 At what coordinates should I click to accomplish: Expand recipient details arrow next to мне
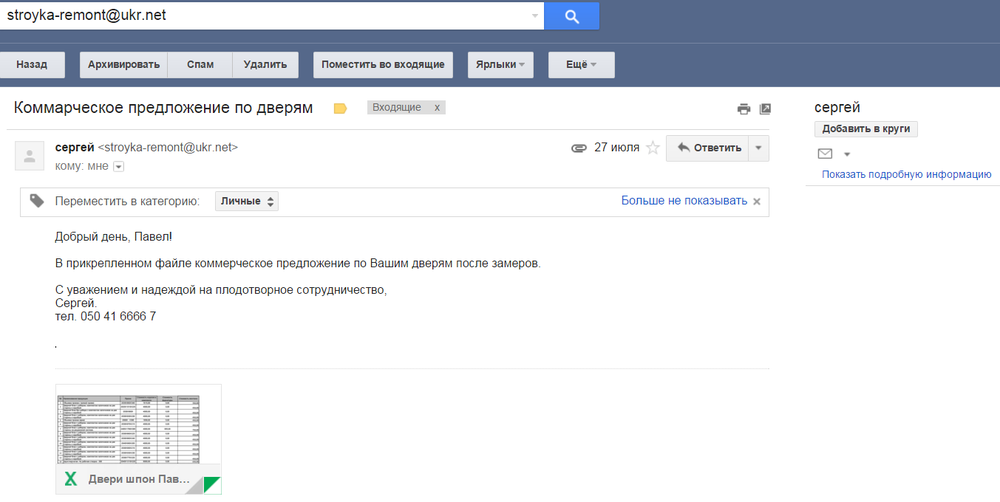click(119, 166)
